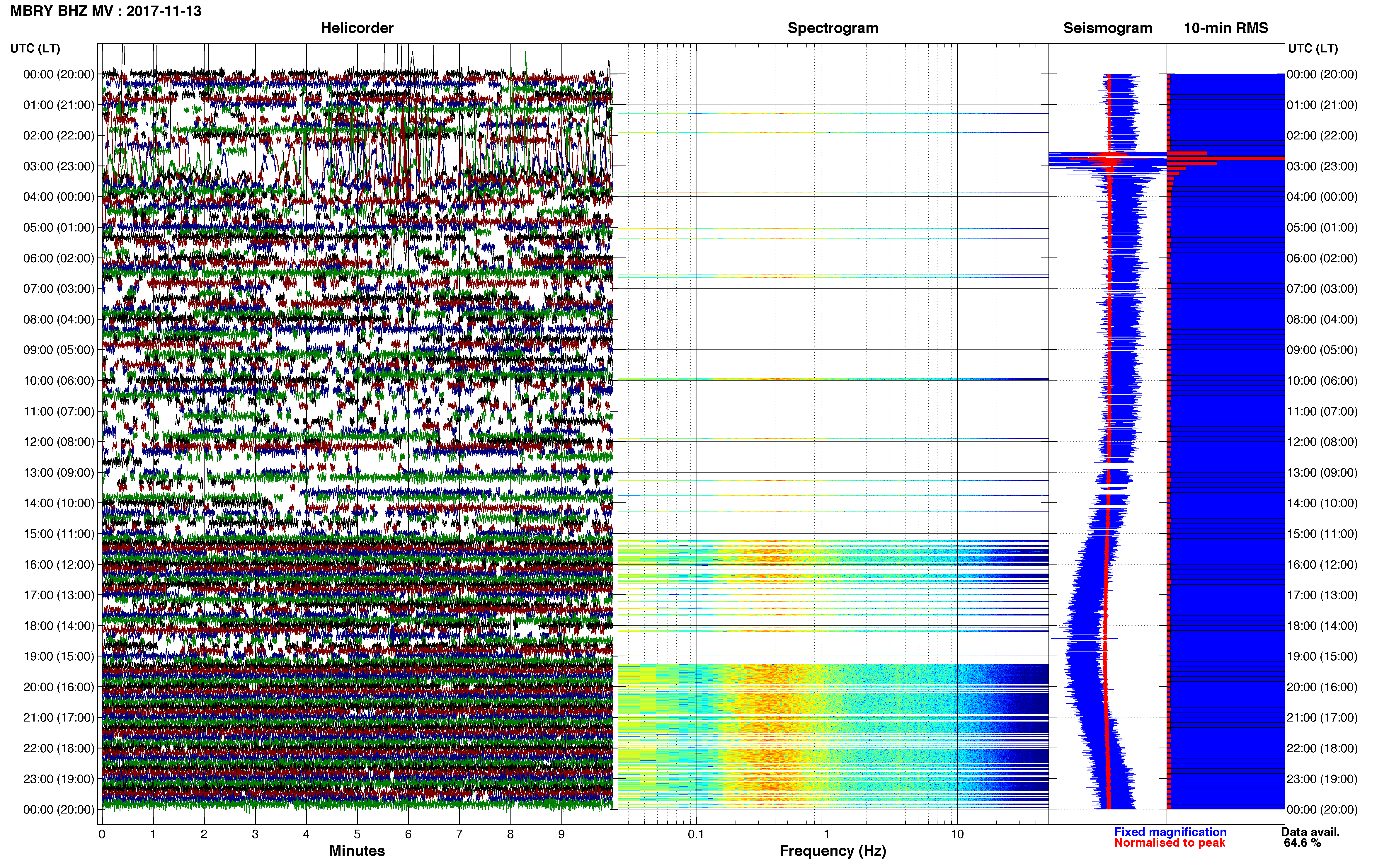Click the 'Helicorder' panel heading
Screen dimensions: 1389x868
[x=357, y=28]
